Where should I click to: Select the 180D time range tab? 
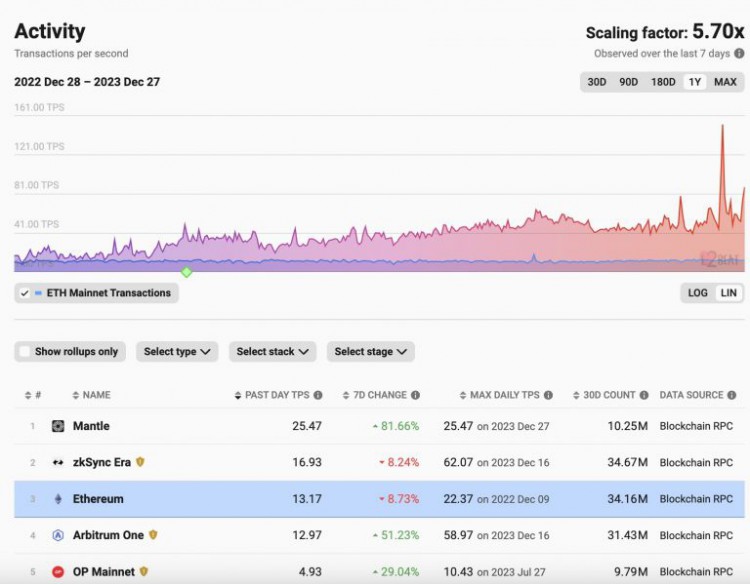[663, 82]
